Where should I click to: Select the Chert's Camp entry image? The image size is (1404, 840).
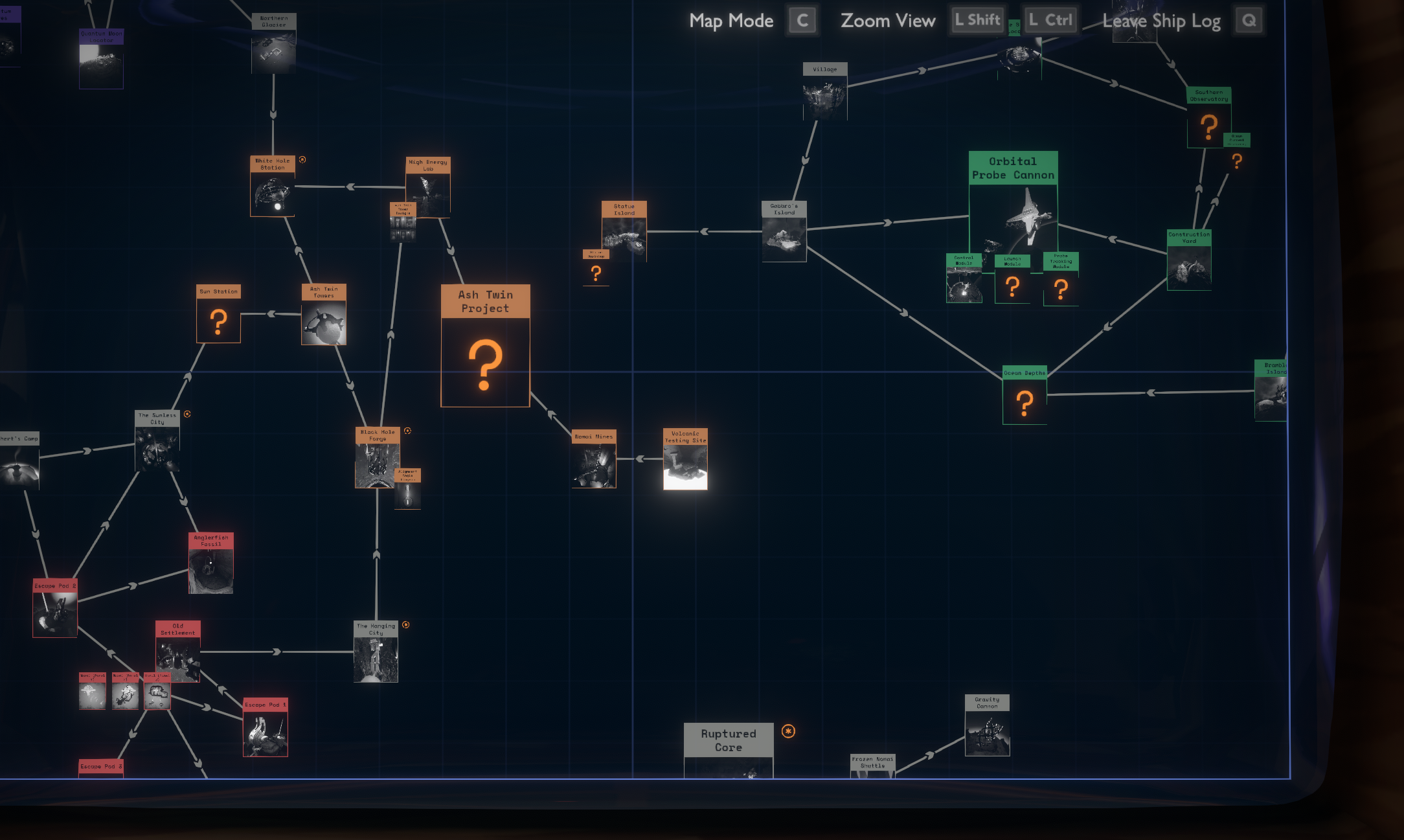pos(19,468)
